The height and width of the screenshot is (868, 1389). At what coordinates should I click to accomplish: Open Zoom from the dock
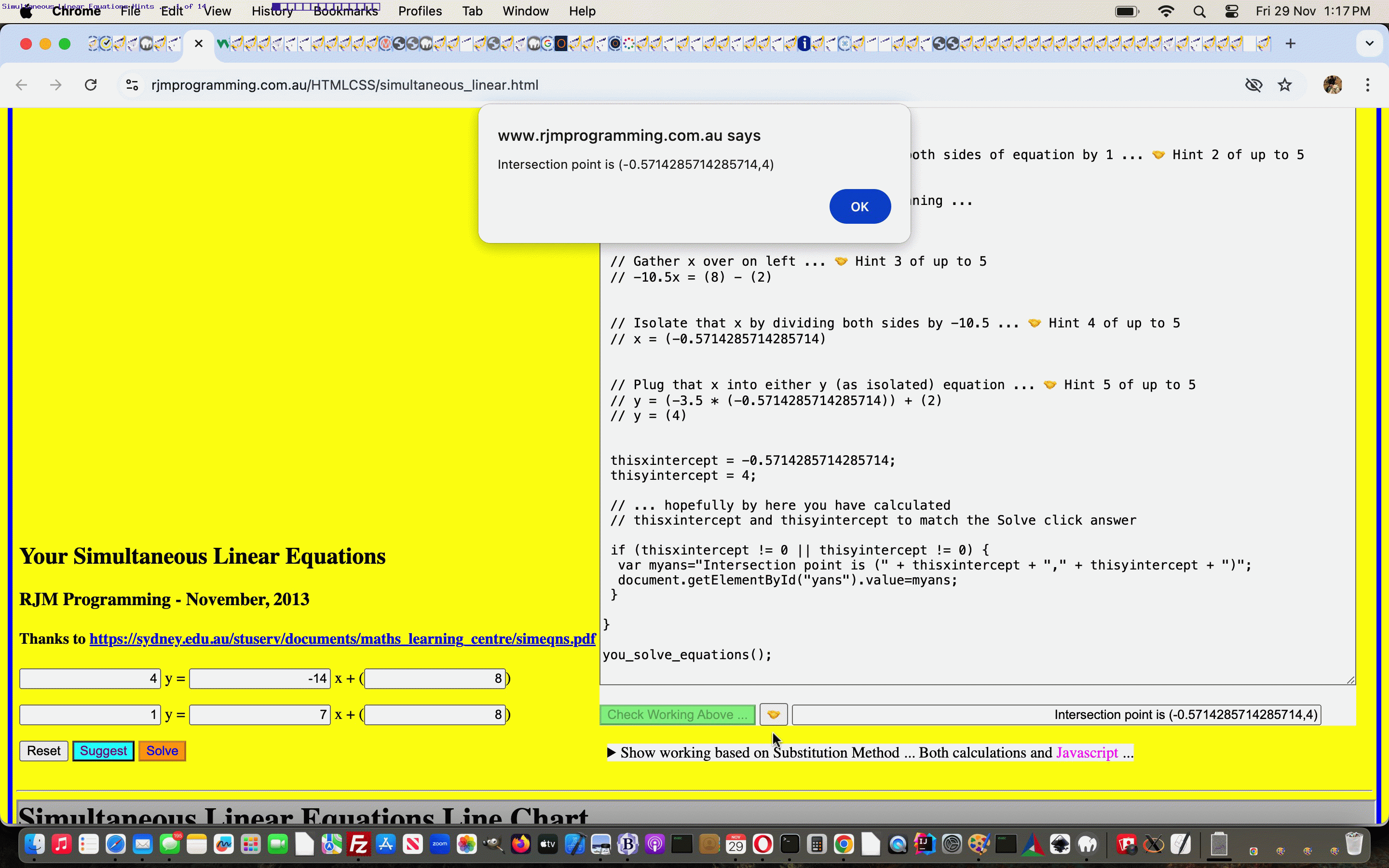(440, 844)
